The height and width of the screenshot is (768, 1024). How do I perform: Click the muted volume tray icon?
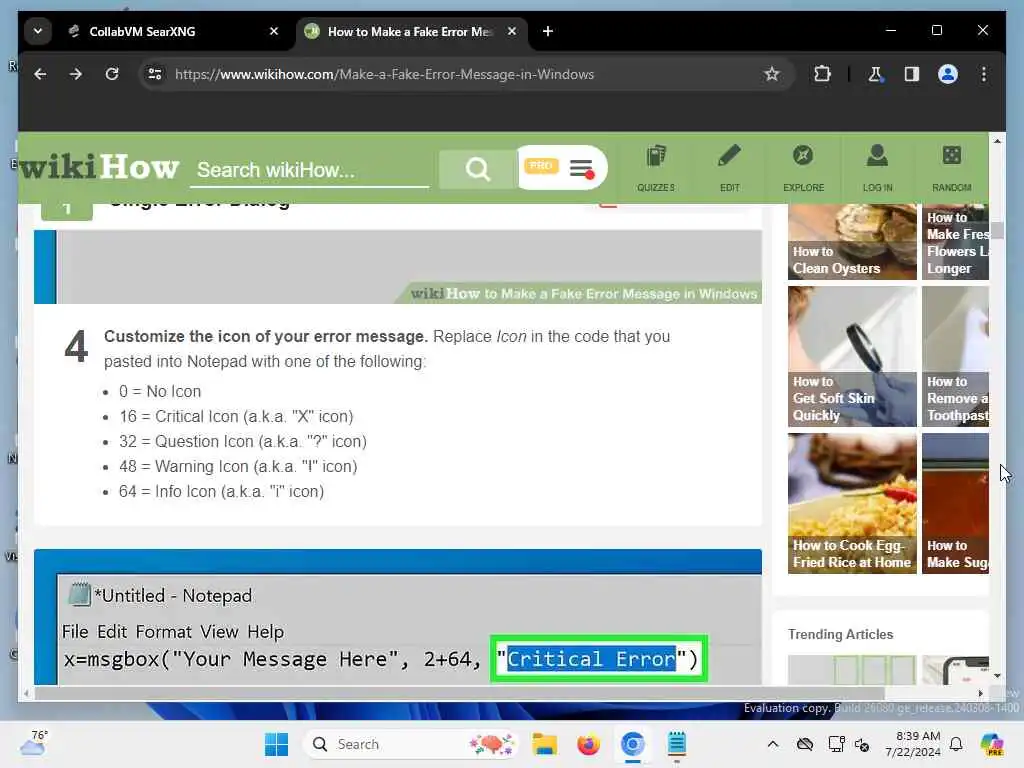coord(862,744)
